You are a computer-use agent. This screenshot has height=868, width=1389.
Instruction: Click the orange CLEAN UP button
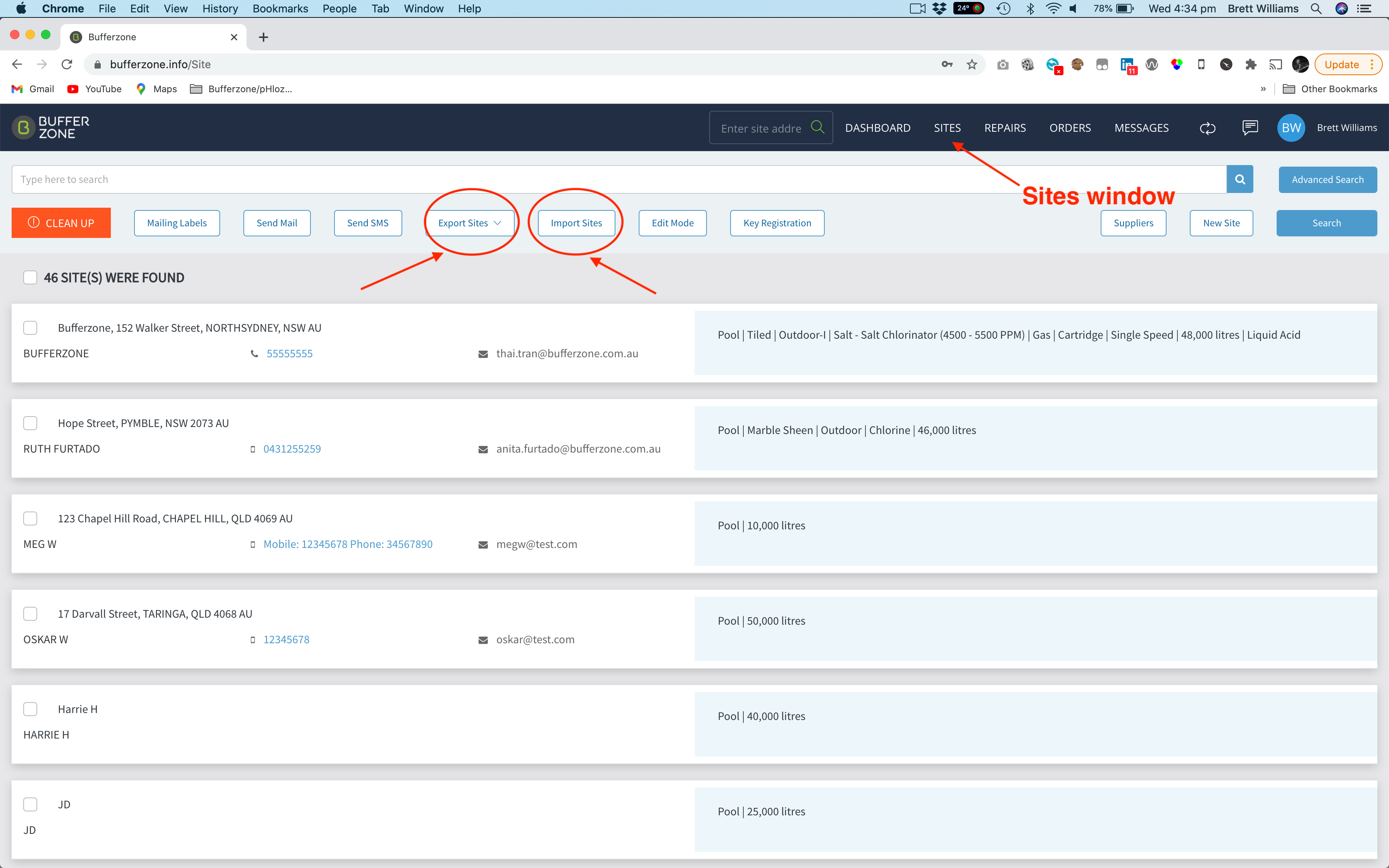[61, 223]
